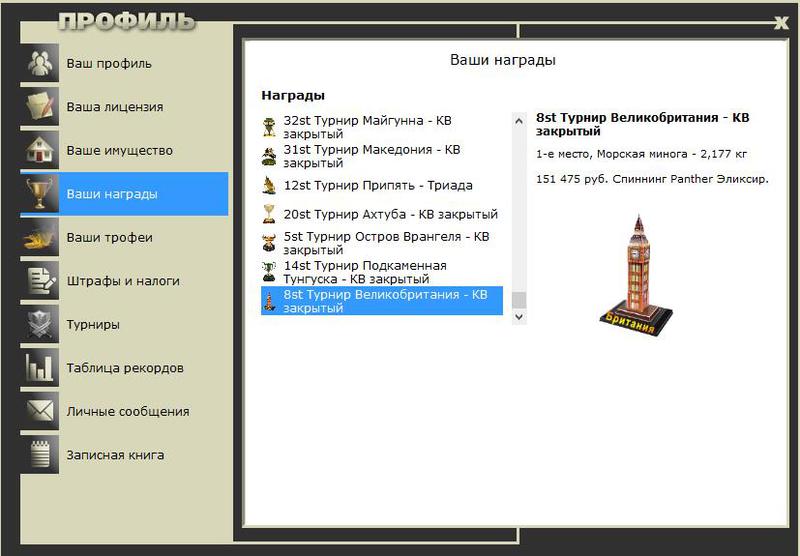Open Штрафы и налоги section
The image size is (800, 556).
point(124,281)
